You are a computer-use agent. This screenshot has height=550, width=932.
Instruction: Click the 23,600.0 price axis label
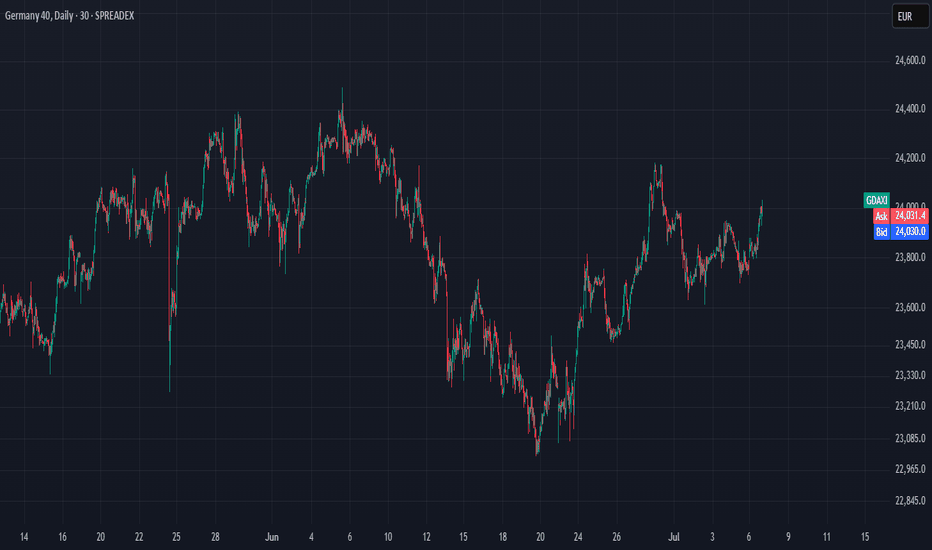[910, 307]
